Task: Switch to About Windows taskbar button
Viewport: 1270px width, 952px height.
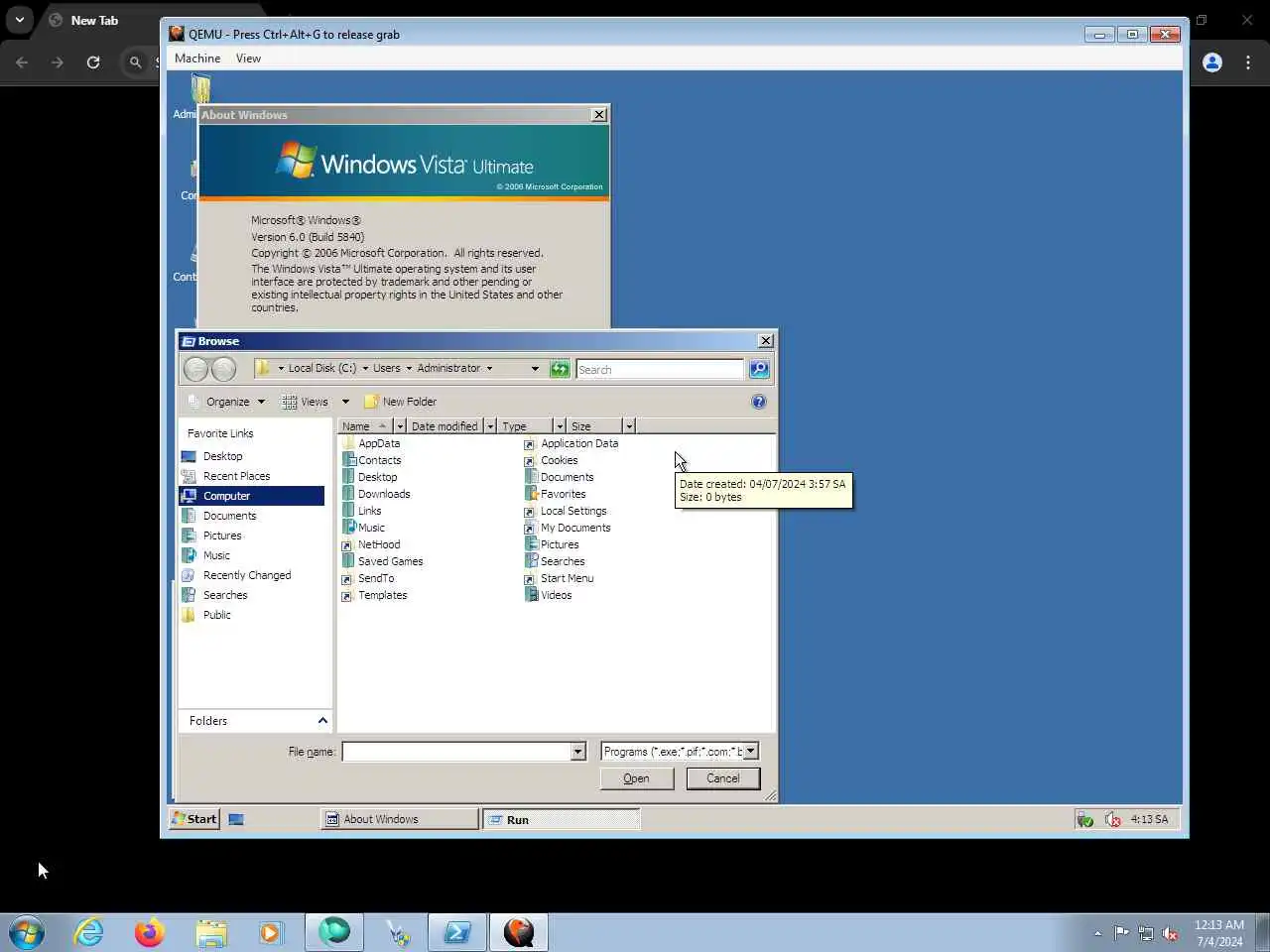Action: point(400,819)
